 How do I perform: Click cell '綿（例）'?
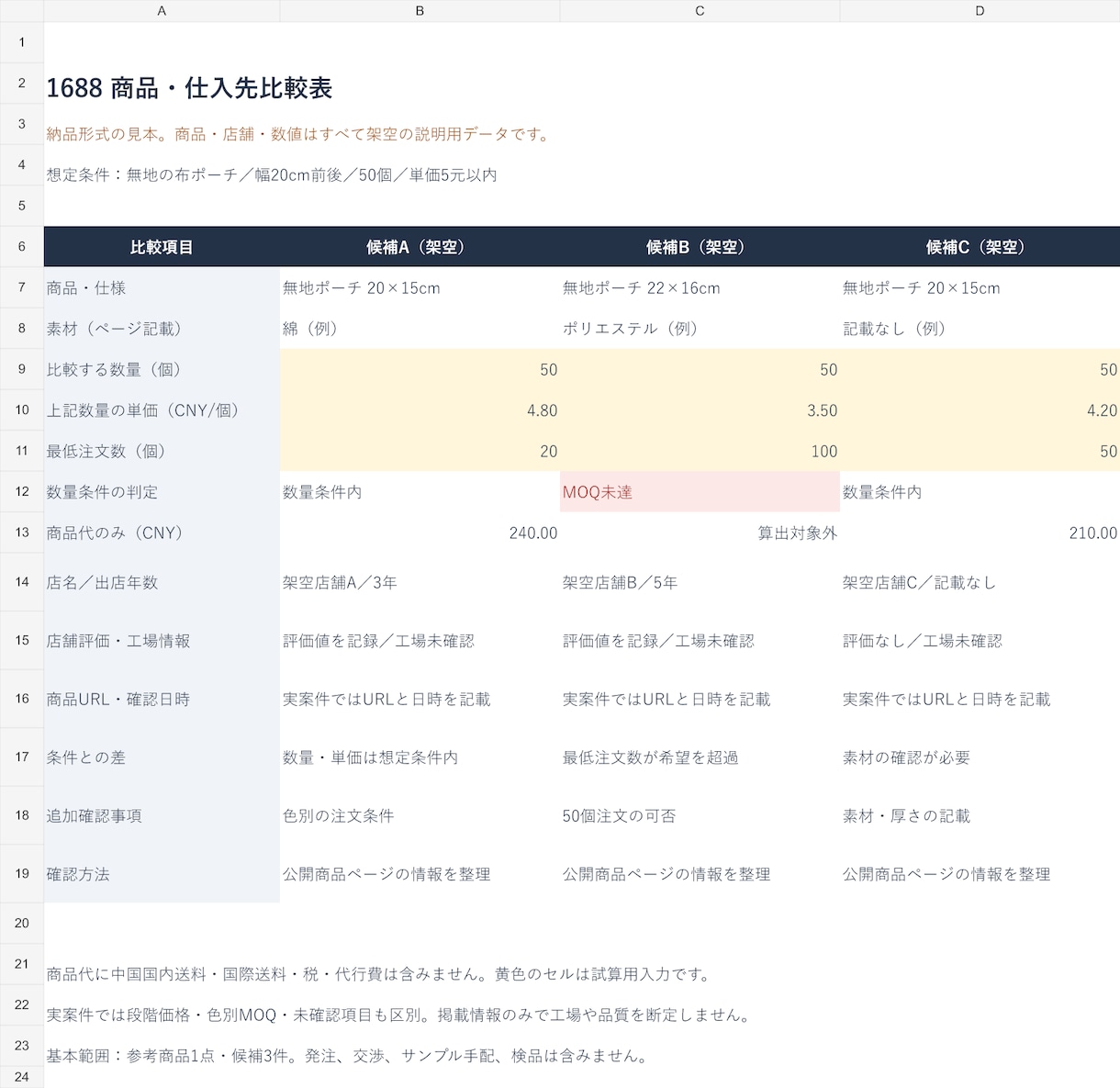pyautogui.click(x=420, y=328)
